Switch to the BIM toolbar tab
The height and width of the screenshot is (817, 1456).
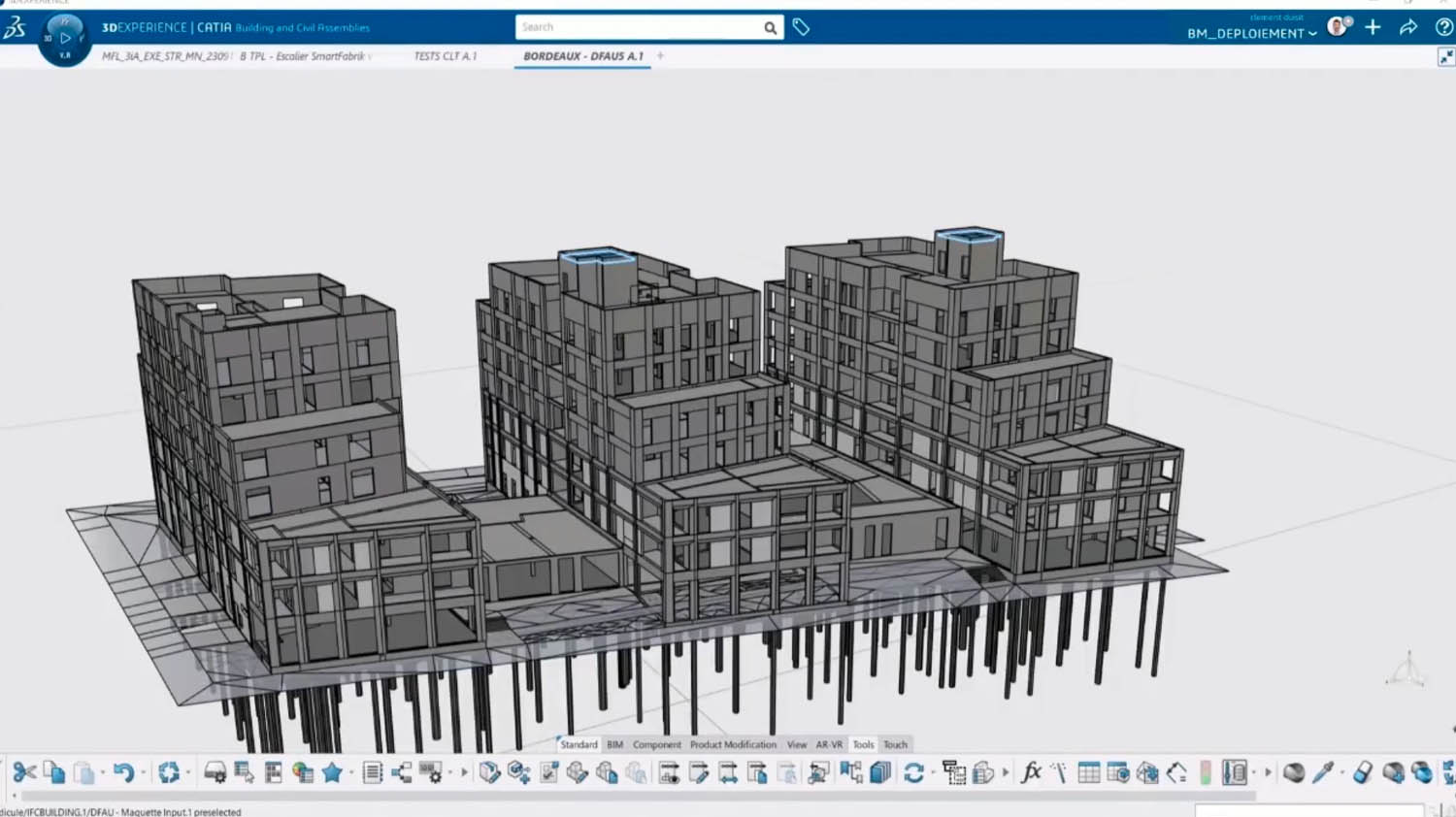pyautogui.click(x=614, y=744)
